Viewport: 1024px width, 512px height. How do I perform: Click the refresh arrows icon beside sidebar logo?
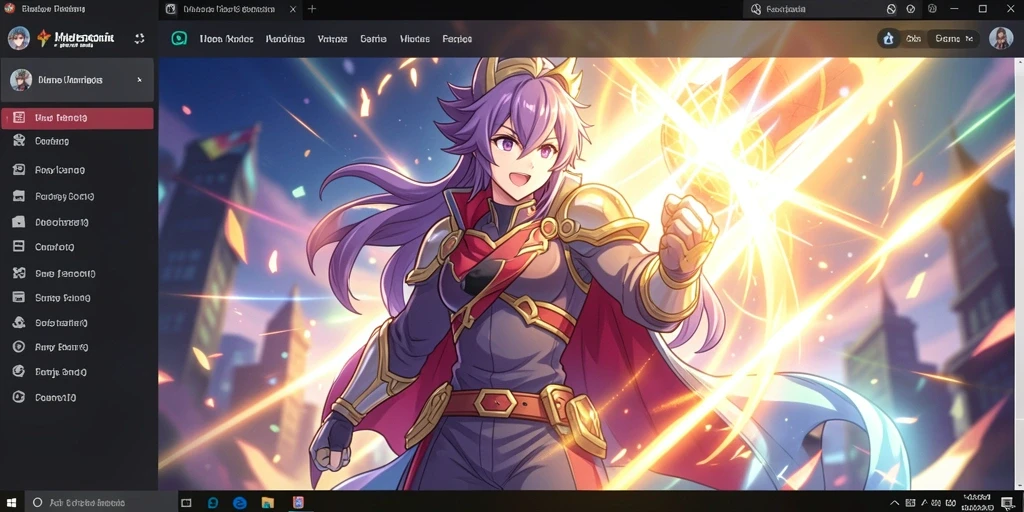pyautogui.click(x=139, y=39)
